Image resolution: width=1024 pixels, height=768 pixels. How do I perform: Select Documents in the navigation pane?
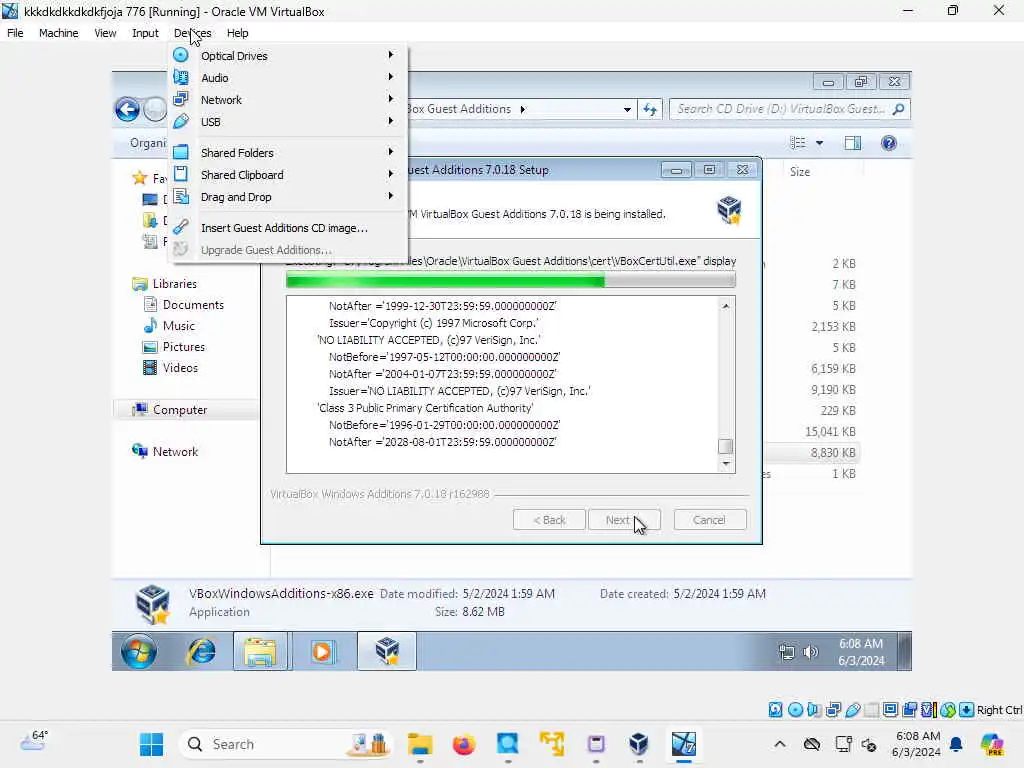point(193,305)
